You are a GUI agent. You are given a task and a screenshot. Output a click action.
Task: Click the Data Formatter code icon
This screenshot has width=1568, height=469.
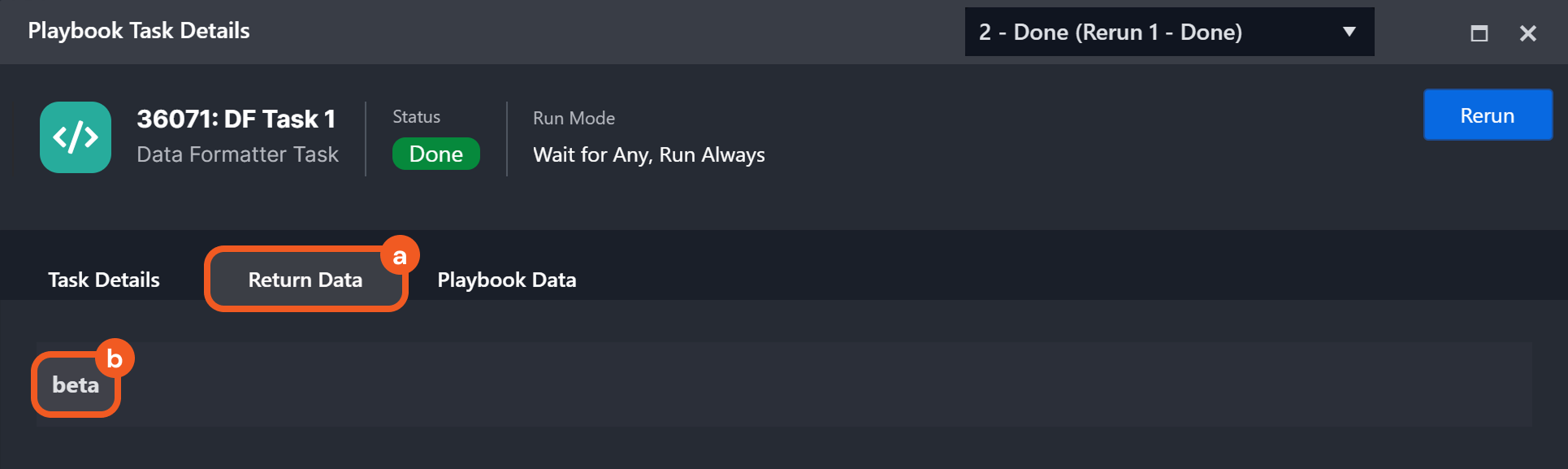tap(76, 137)
